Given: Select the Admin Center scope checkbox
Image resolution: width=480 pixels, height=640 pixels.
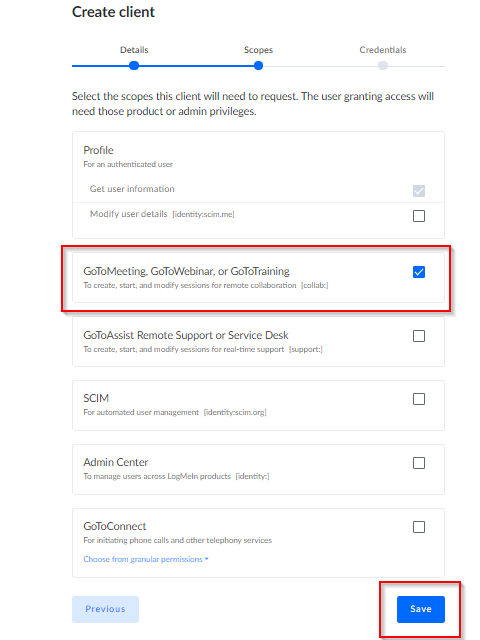Looking at the screenshot, I should point(419,463).
